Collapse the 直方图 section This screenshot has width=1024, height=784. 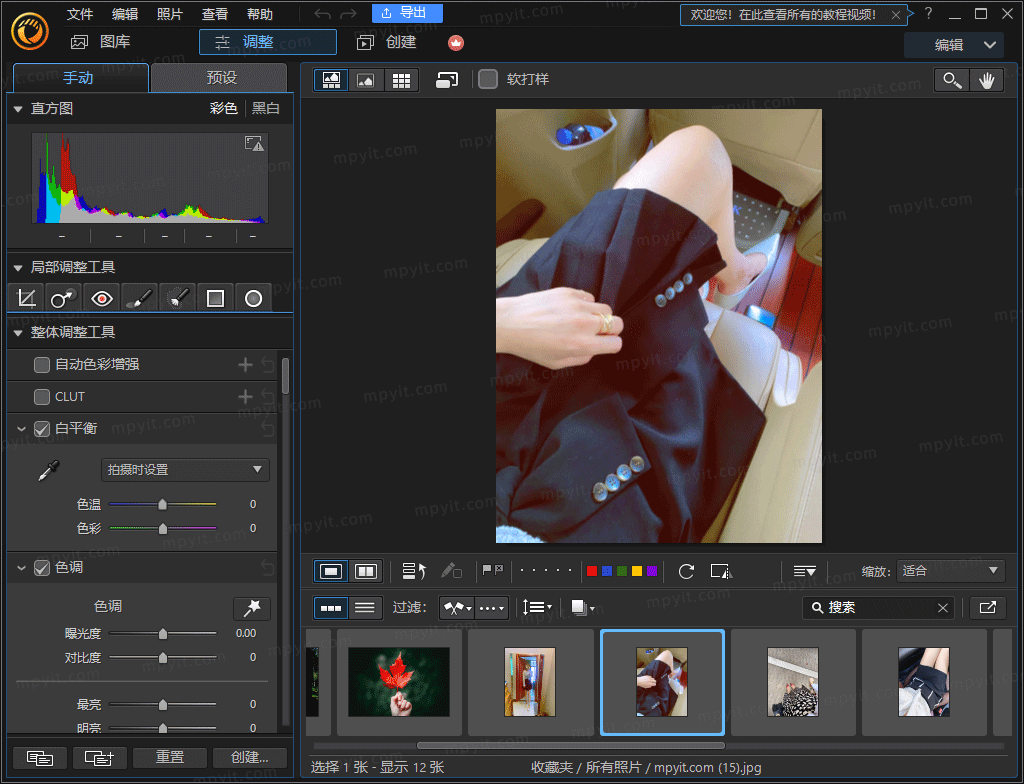click(18, 109)
